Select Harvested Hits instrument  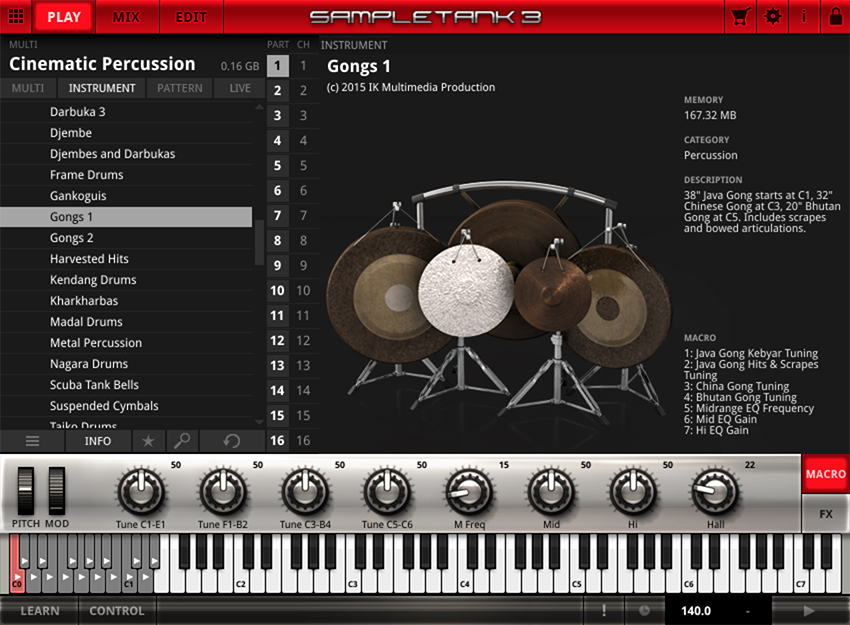(126, 259)
